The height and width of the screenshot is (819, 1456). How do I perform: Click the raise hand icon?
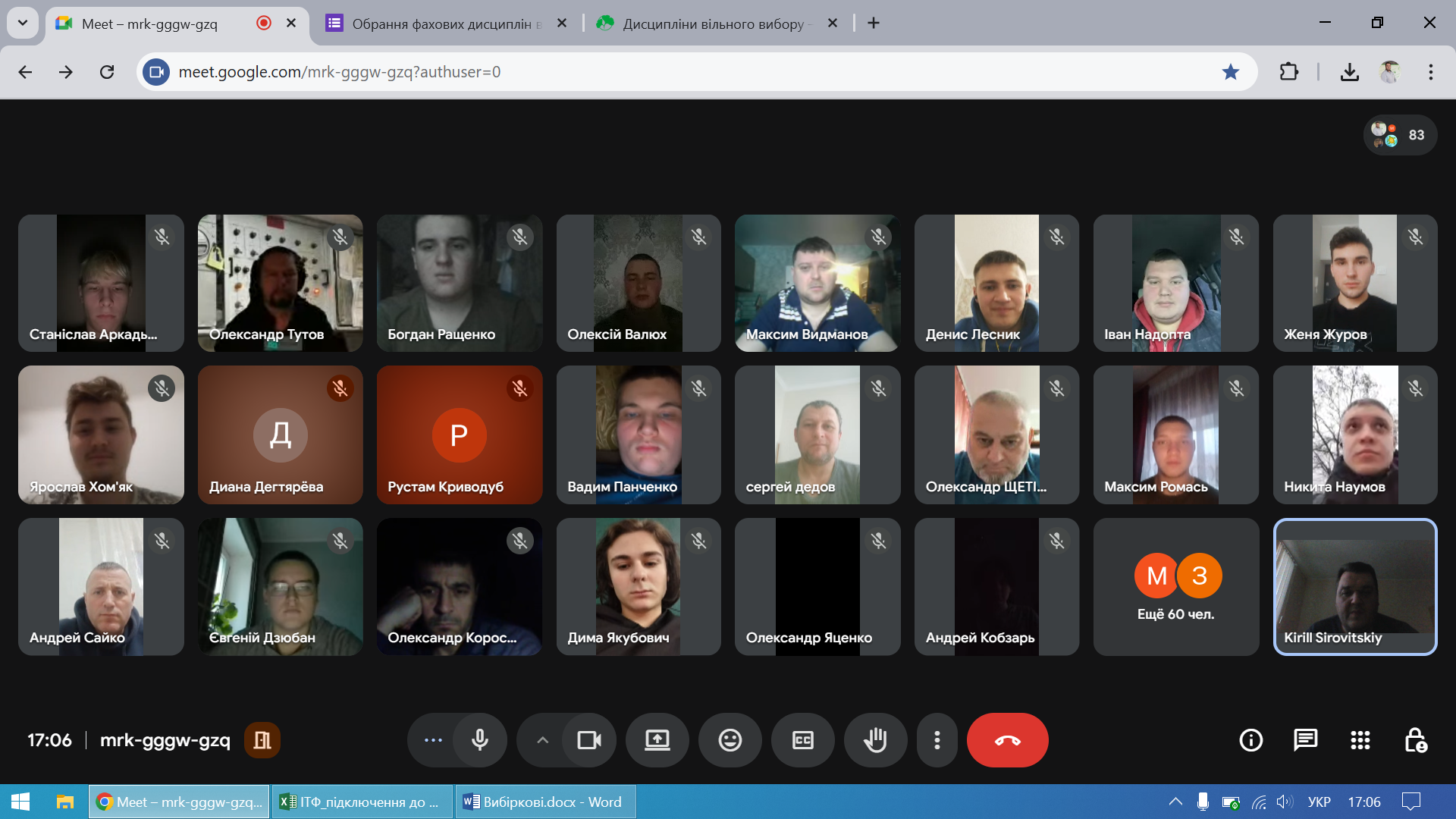tap(875, 740)
